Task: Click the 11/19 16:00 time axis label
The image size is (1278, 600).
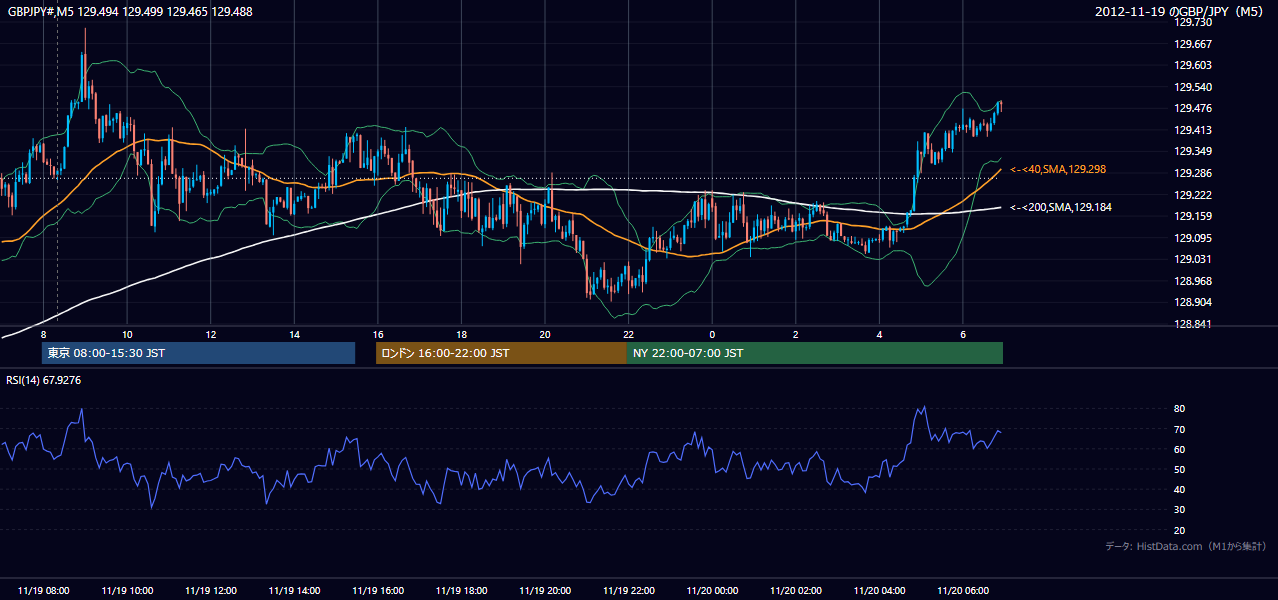Action: pos(378,590)
